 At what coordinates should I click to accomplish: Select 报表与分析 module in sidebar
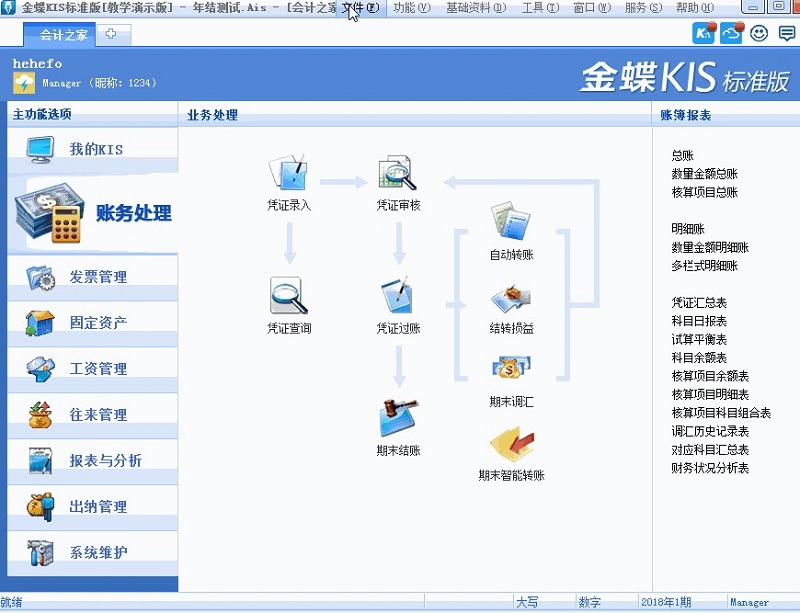(x=93, y=460)
